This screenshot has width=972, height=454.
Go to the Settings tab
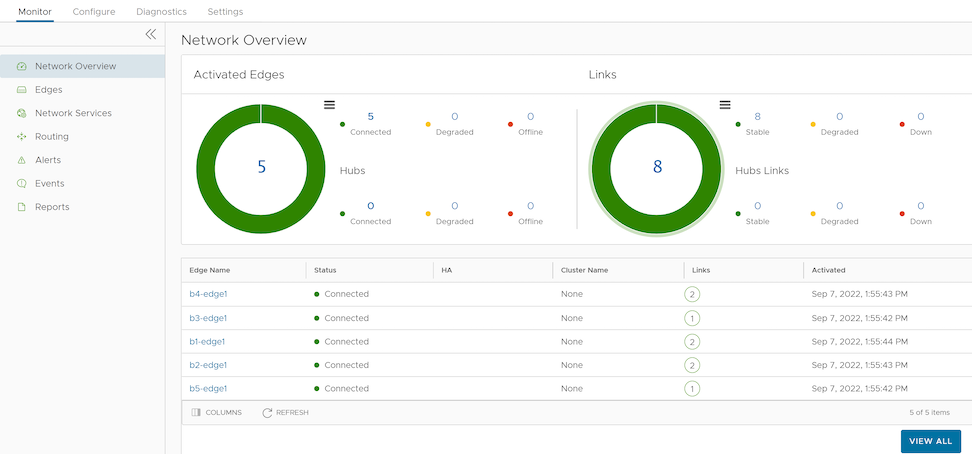225,11
